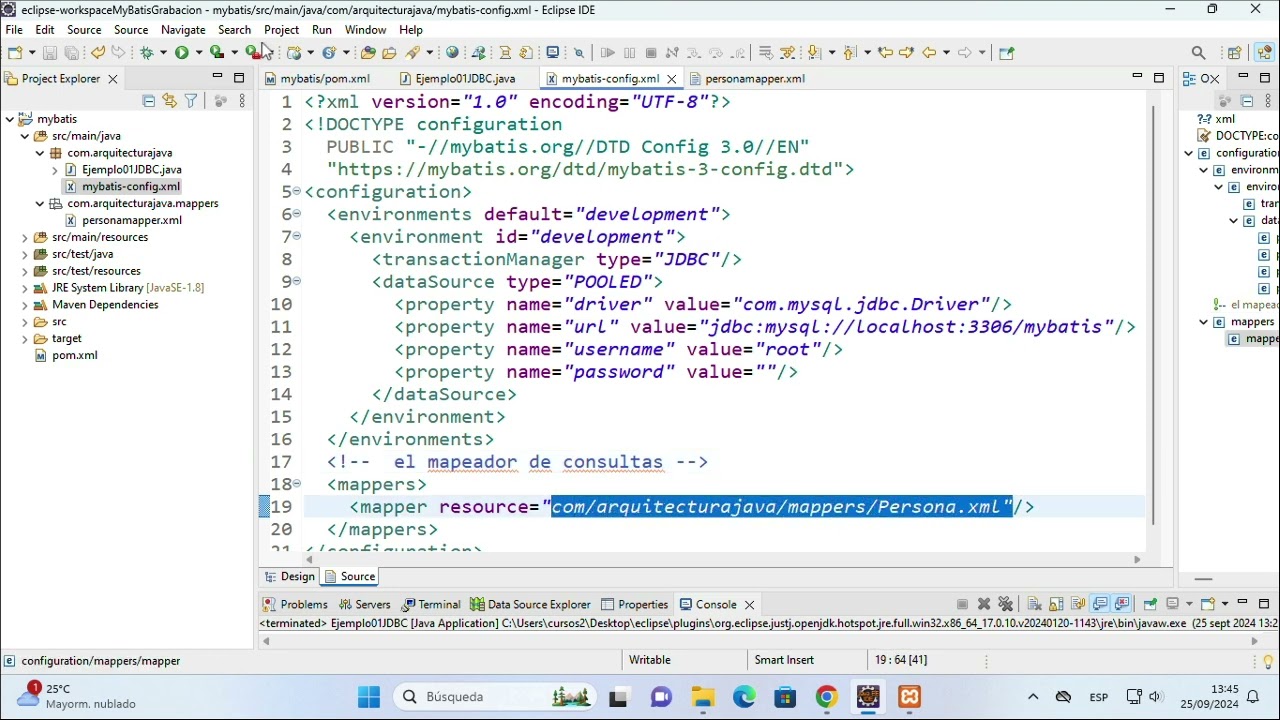The width and height of the screenshot is (1280, 720).
Task: Select JRE System Library node
Action: coord(118,288)
